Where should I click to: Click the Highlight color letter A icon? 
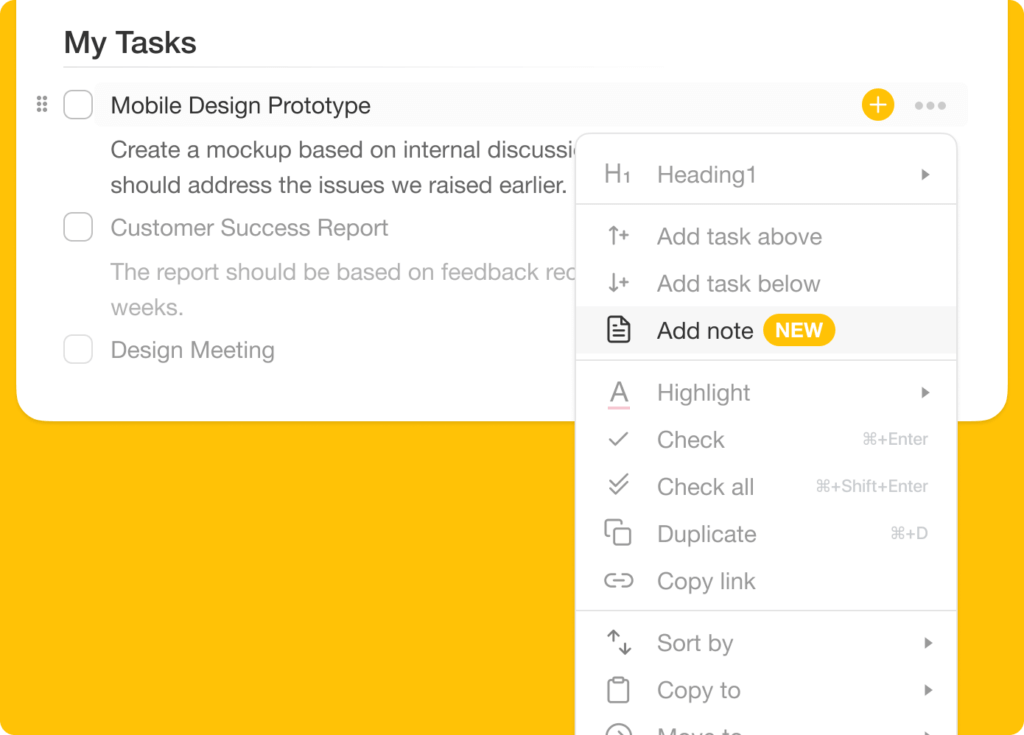[x=619, y=393]
